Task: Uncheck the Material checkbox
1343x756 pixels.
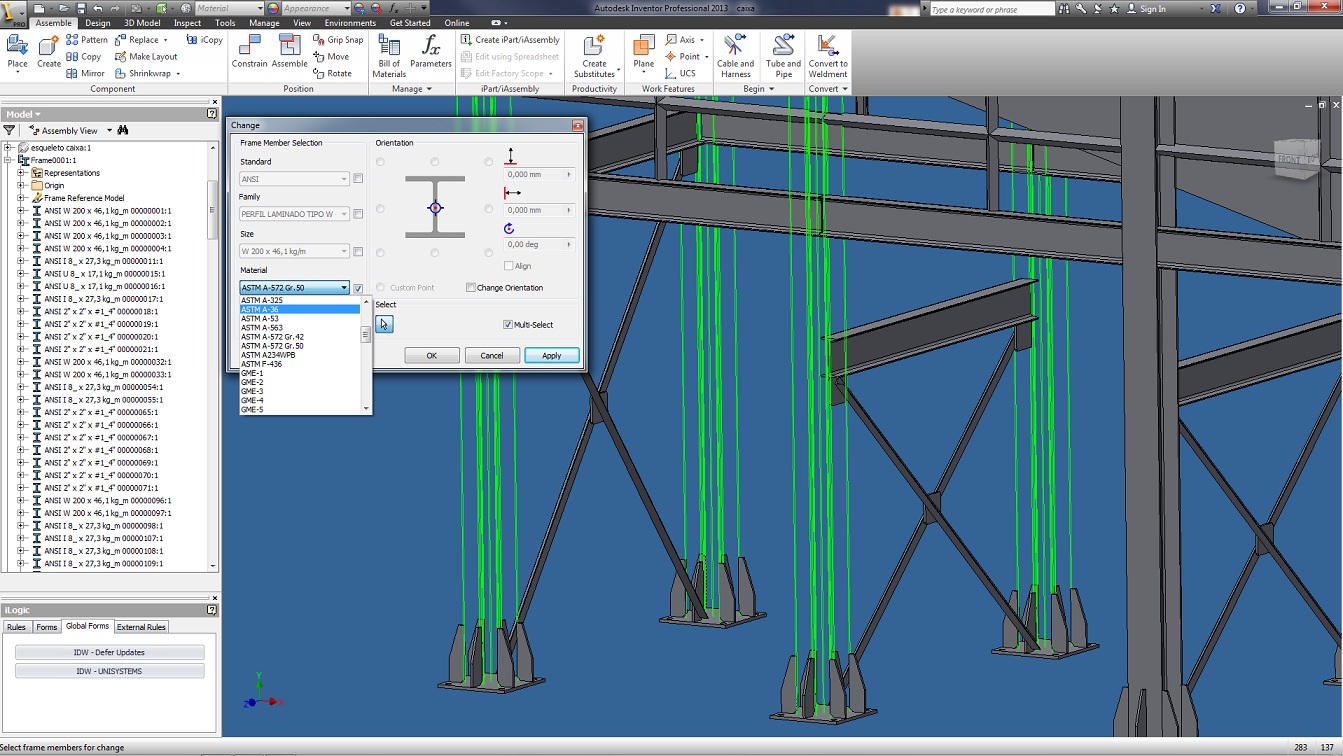Action: click(358, 288)
